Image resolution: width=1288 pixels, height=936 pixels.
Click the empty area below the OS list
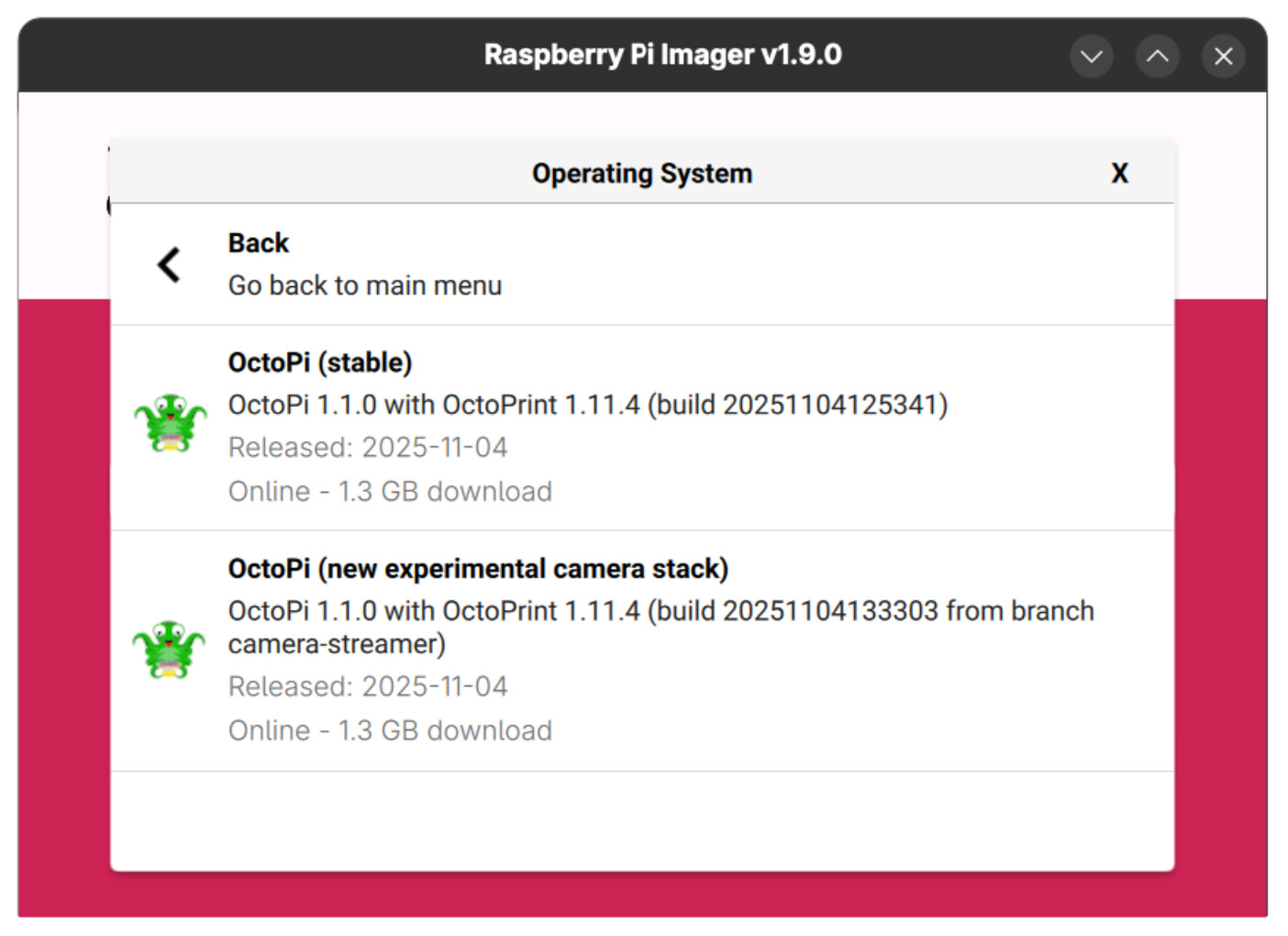click(x=642, y=820)
